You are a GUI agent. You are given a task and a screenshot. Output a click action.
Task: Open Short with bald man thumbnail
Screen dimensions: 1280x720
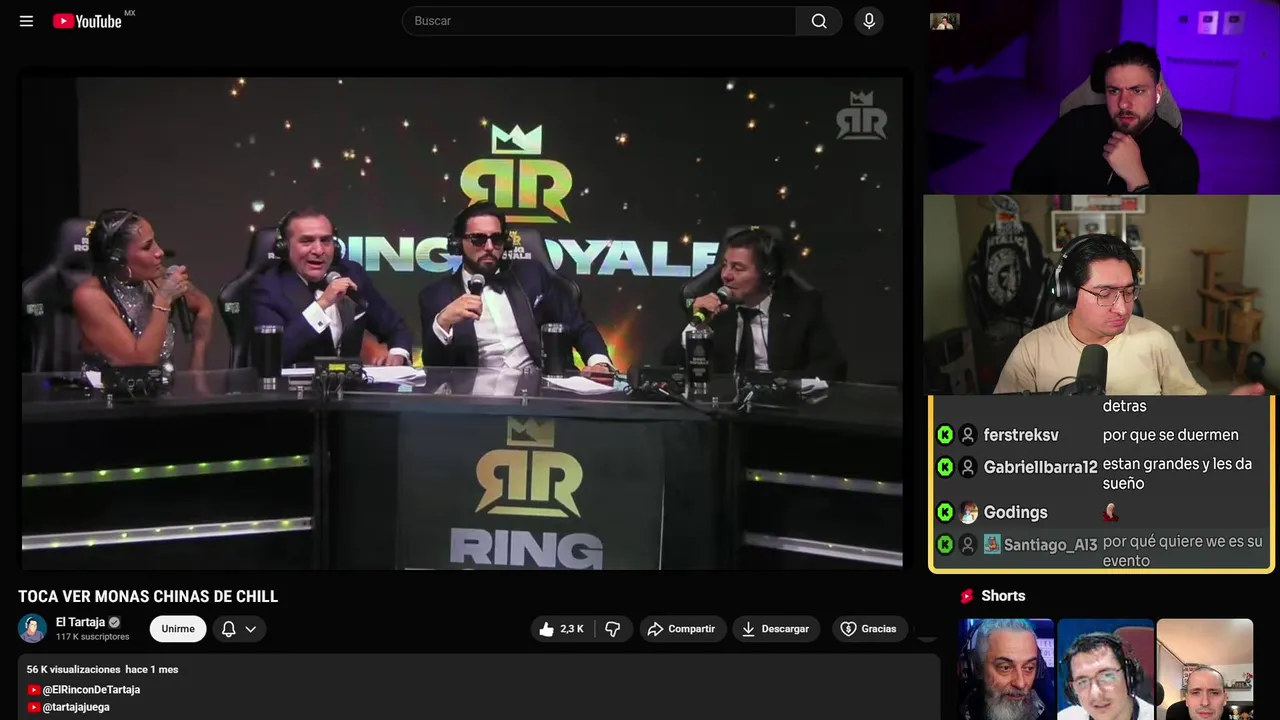pyautogui.click(x=1205, y=669)
